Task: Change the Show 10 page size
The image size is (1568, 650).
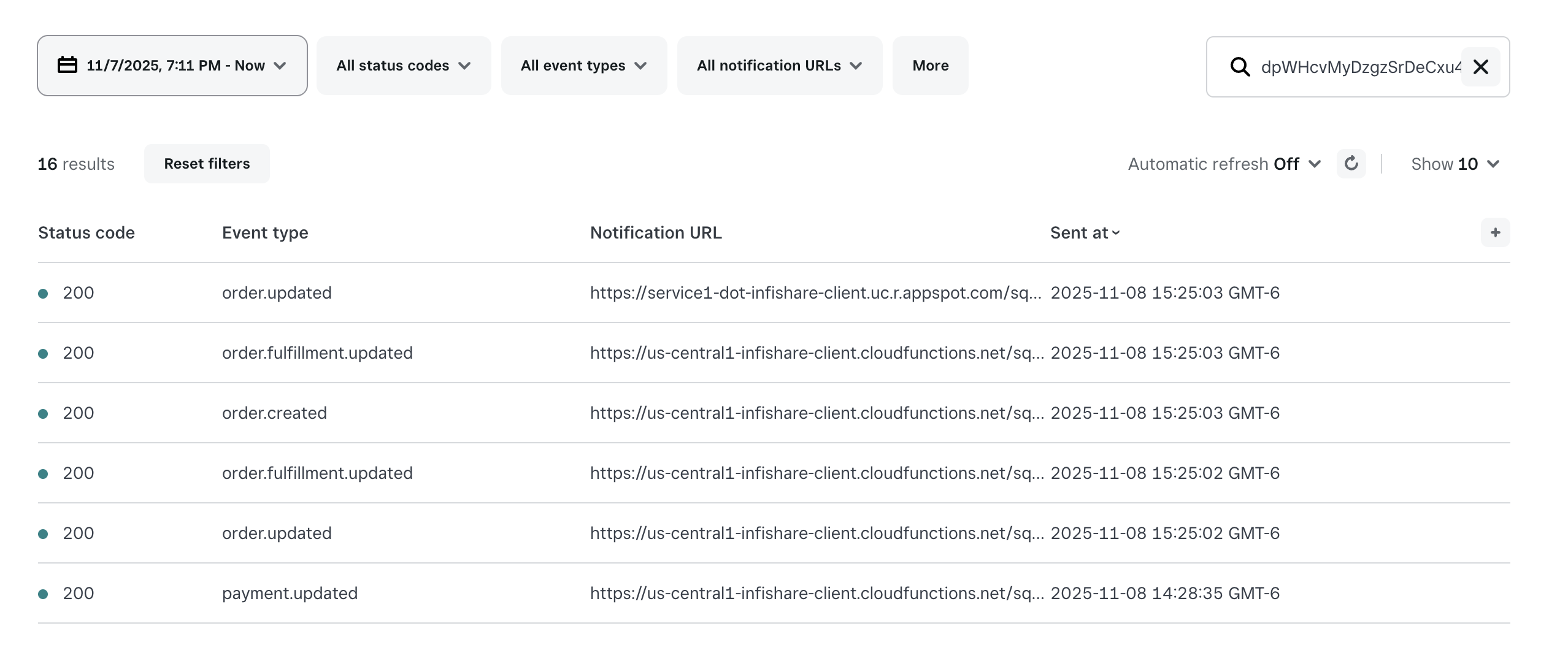Action: tap(1455, 164)
